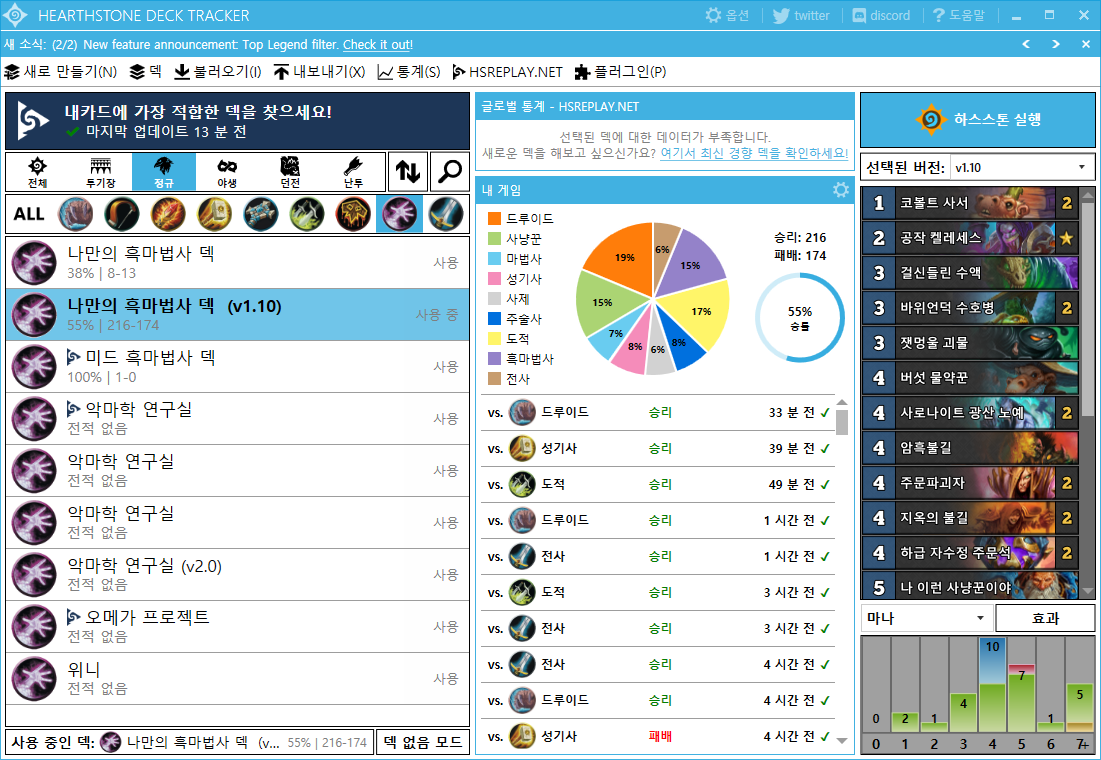
Task: Open 통계(S) statistics menu
Action: click(409, 72)
